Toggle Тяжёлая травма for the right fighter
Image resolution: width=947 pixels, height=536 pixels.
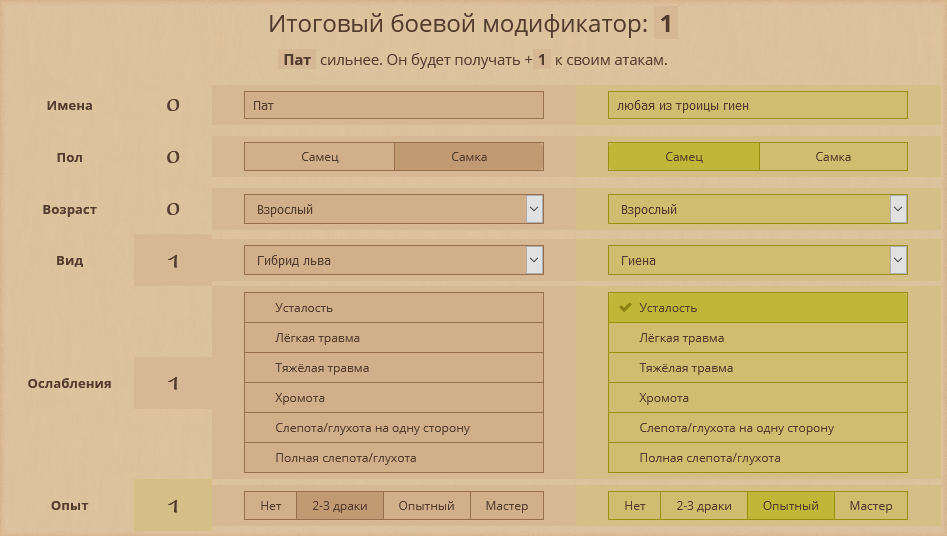click(757, 367)
